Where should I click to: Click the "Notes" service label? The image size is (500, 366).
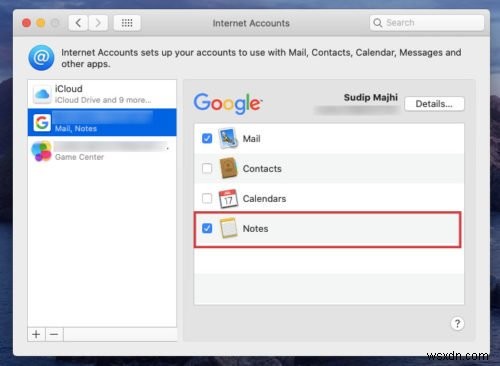255,229
